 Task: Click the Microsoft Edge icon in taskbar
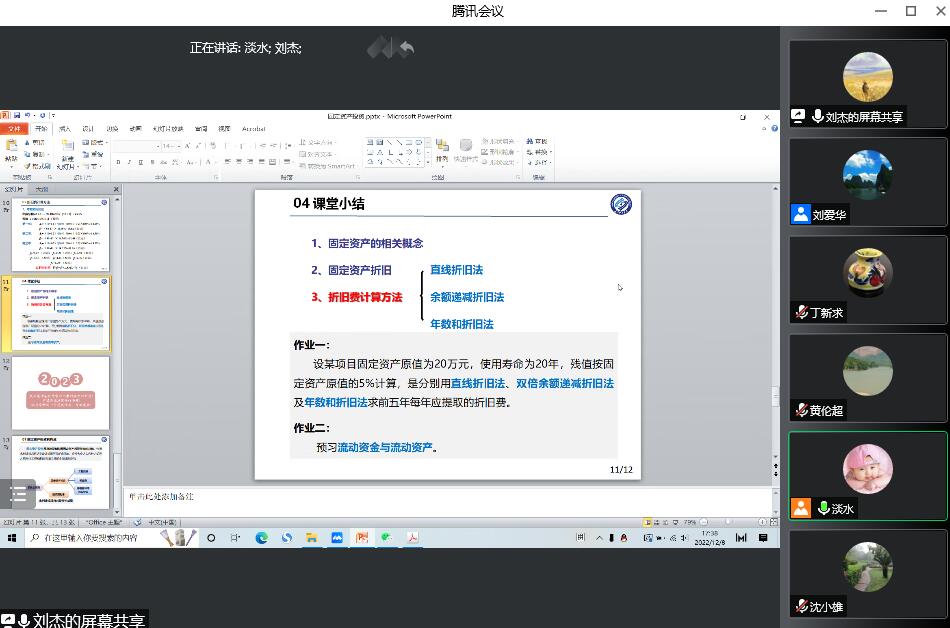coord(261,538)
